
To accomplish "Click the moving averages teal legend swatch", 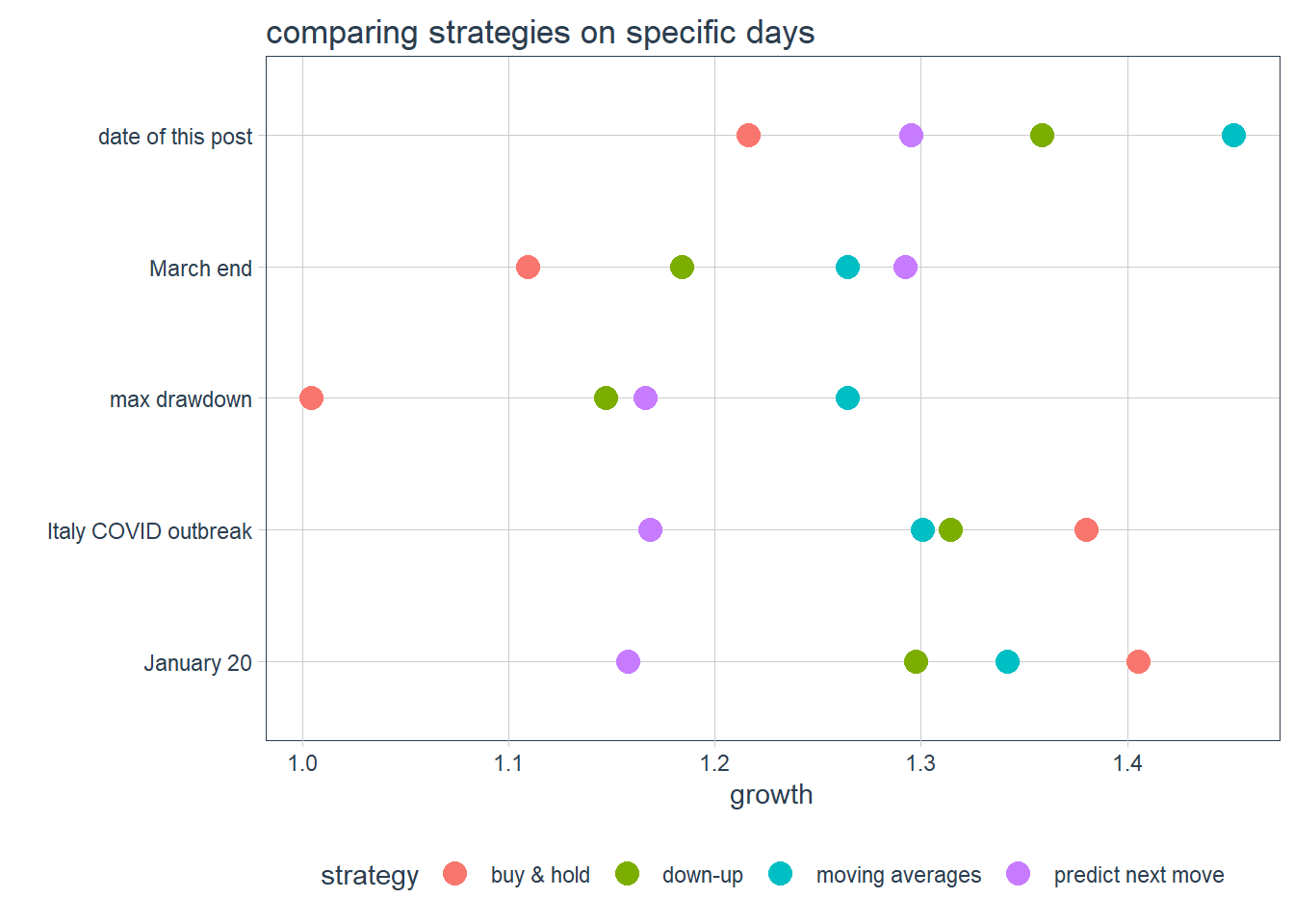I will coord(781,874).
